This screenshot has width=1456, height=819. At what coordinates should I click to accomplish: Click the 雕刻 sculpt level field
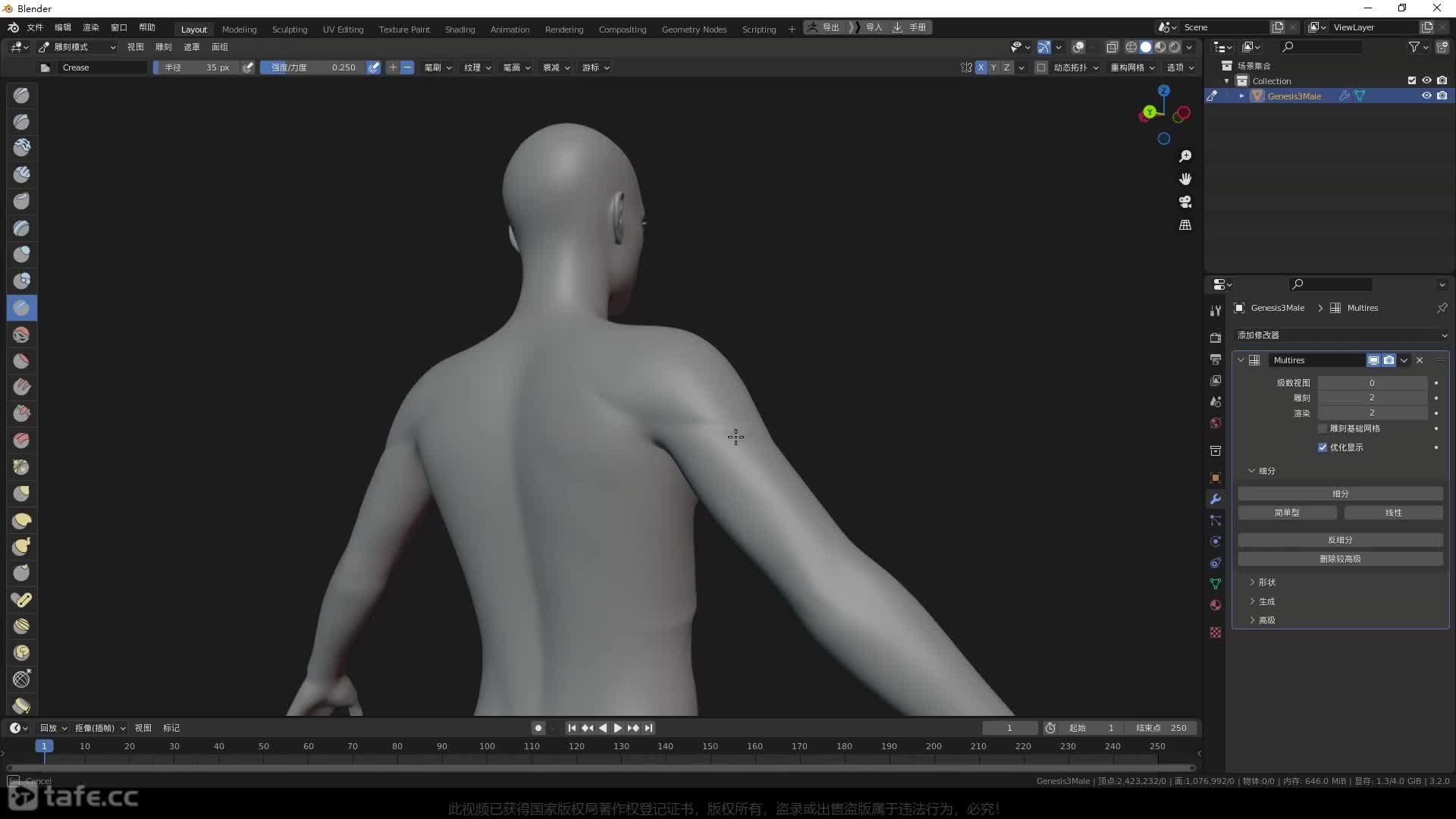pyautogui.click(x=1373, y=397)
